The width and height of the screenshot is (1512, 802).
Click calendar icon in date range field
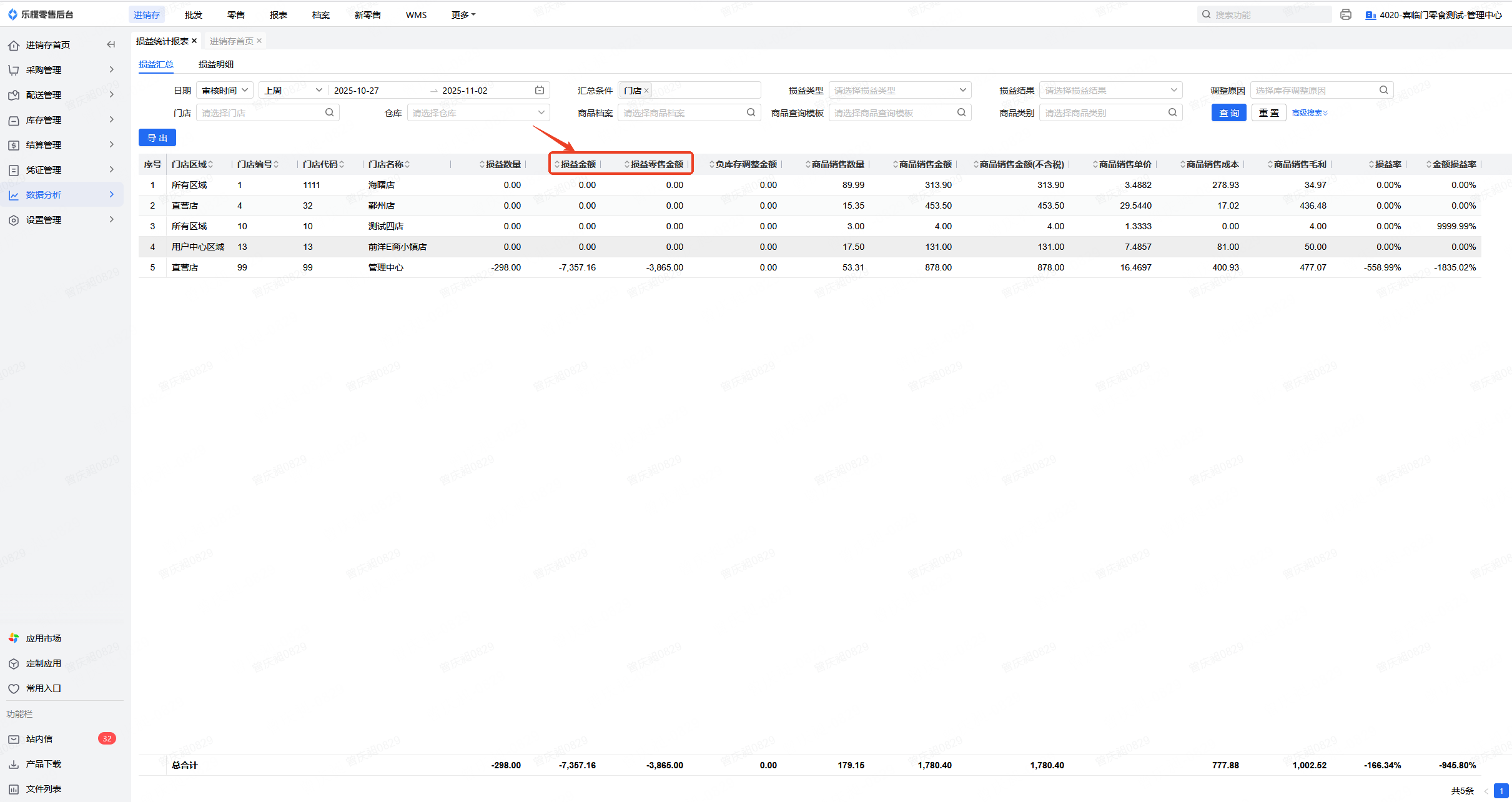[x=540, y=90]
